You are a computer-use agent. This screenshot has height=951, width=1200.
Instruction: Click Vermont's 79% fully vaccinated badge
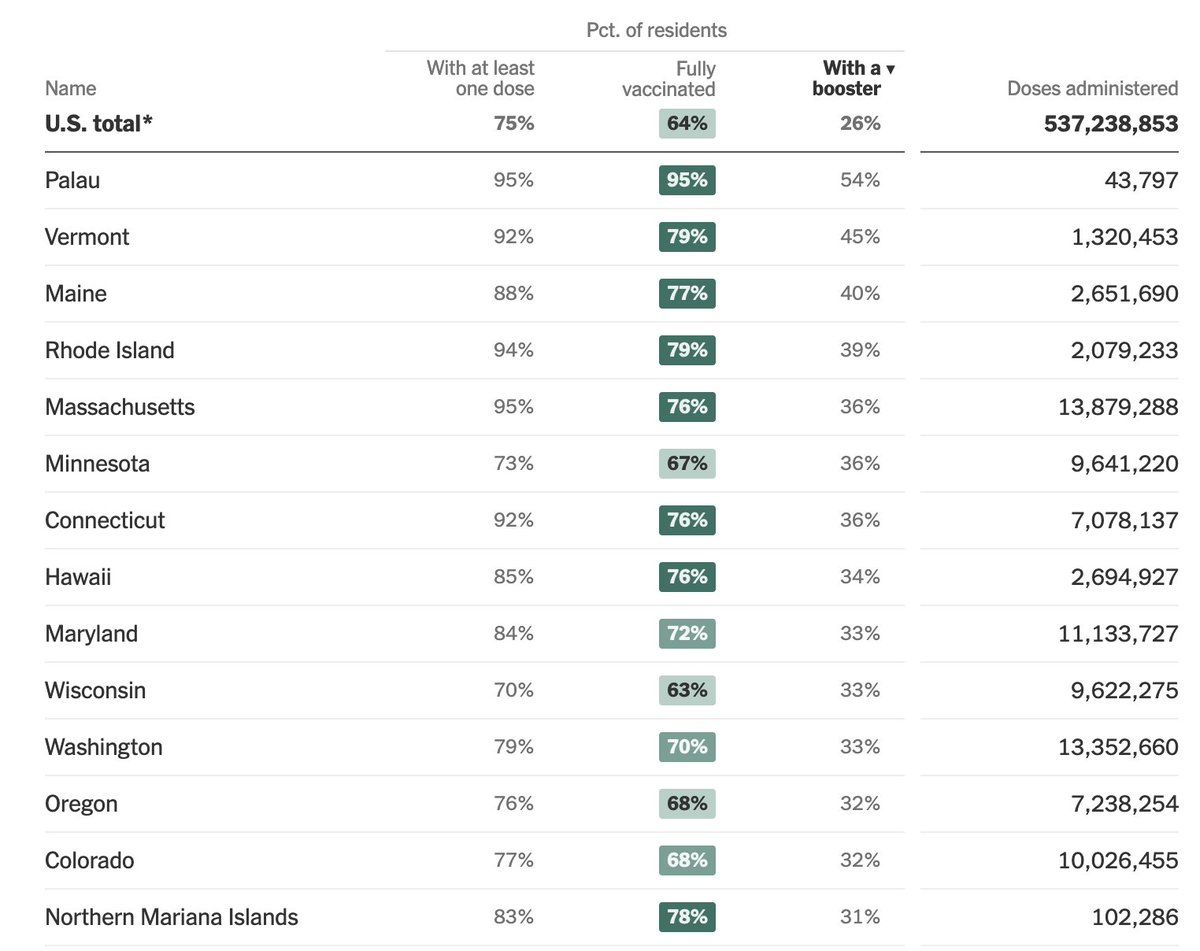[687, 237]
